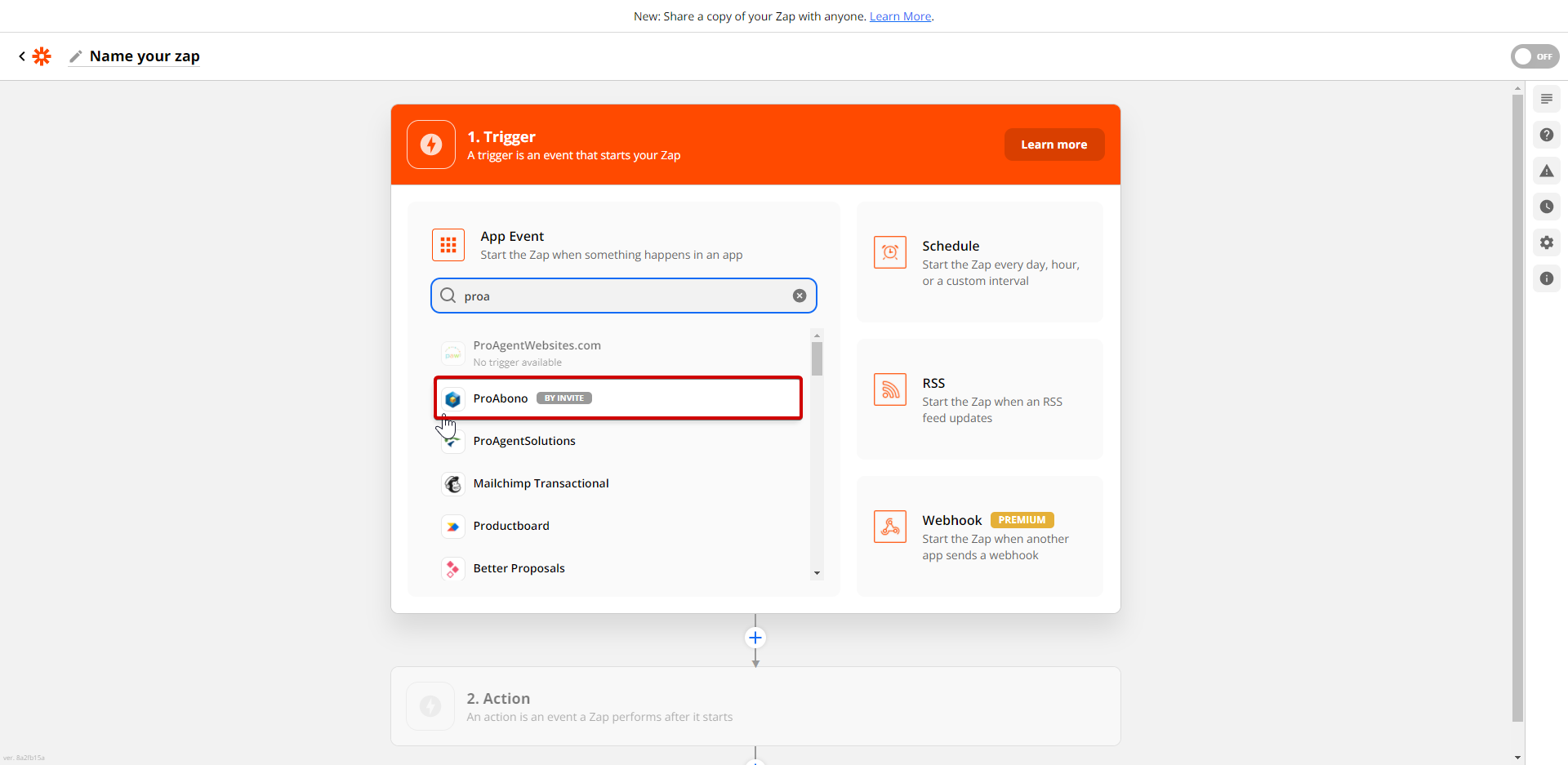Rename the zap via 'Name your zap' title
This screenshot has height=765, width=1568.
pyautogui.click(x=145, y=56)
